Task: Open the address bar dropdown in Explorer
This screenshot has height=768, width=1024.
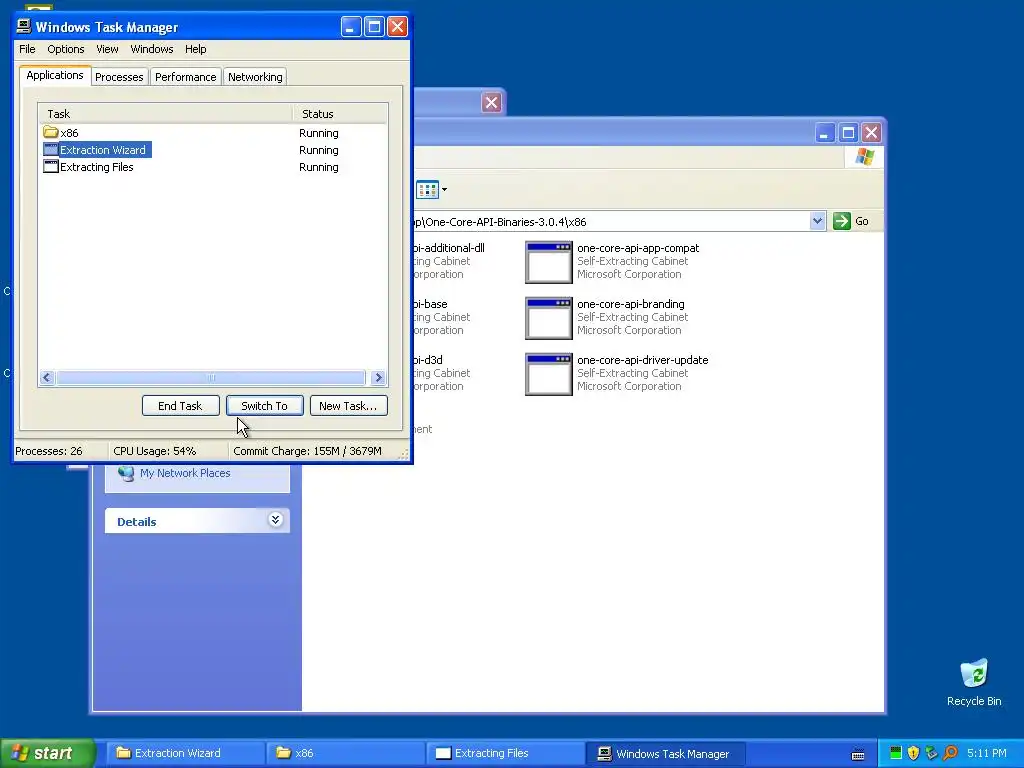Action: click(817, 221)
